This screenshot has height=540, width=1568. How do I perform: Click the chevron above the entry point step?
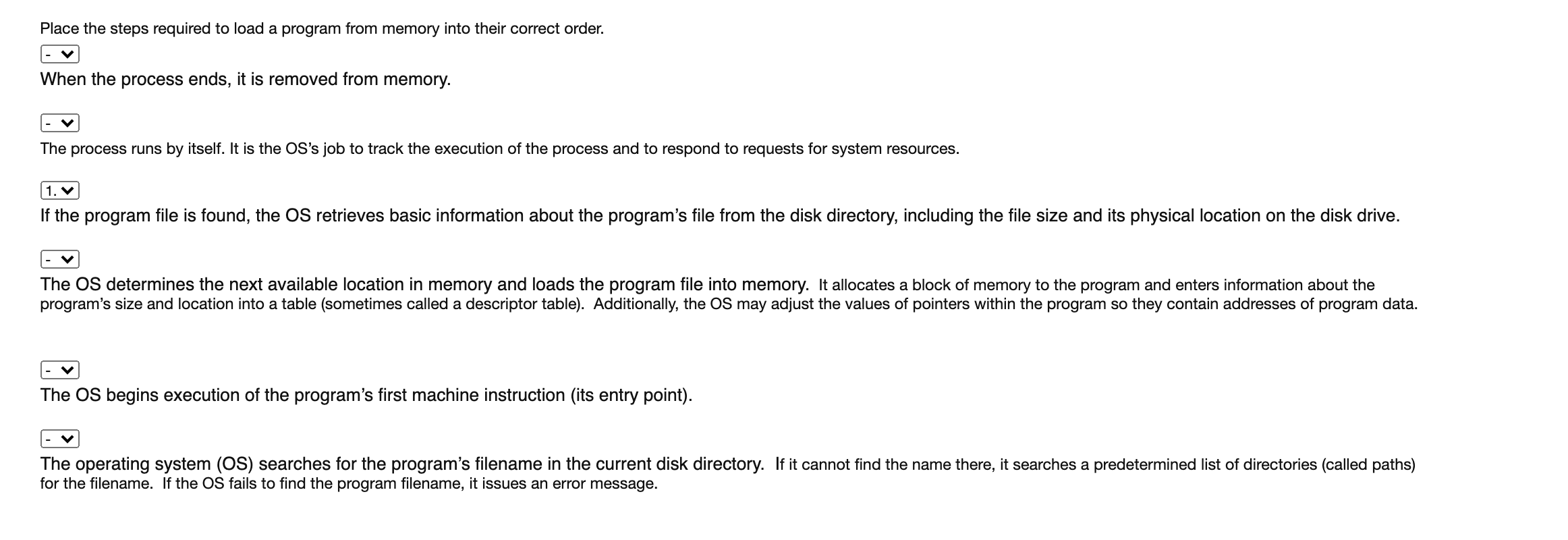[69, 370]
